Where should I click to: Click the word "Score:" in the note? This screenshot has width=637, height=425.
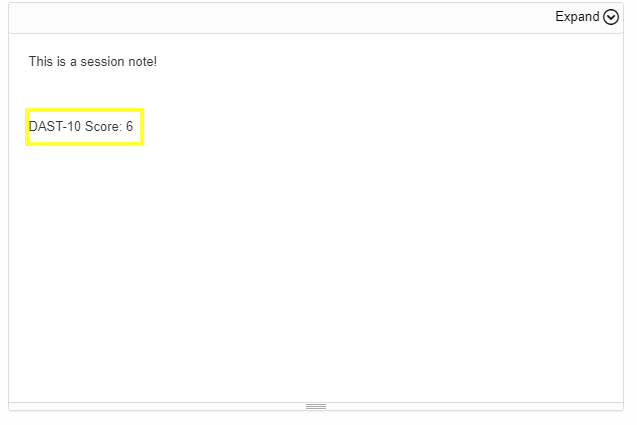point(103,127)
